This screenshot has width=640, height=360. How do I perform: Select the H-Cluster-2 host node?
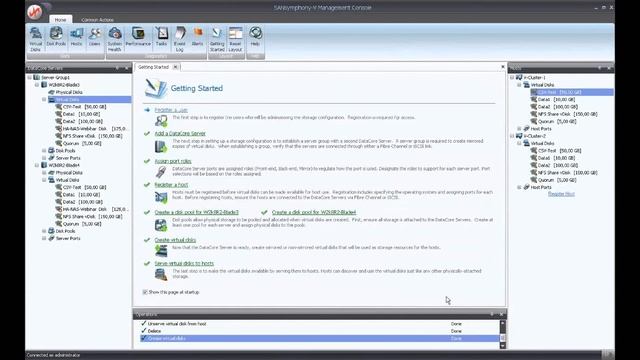[535, 136]
